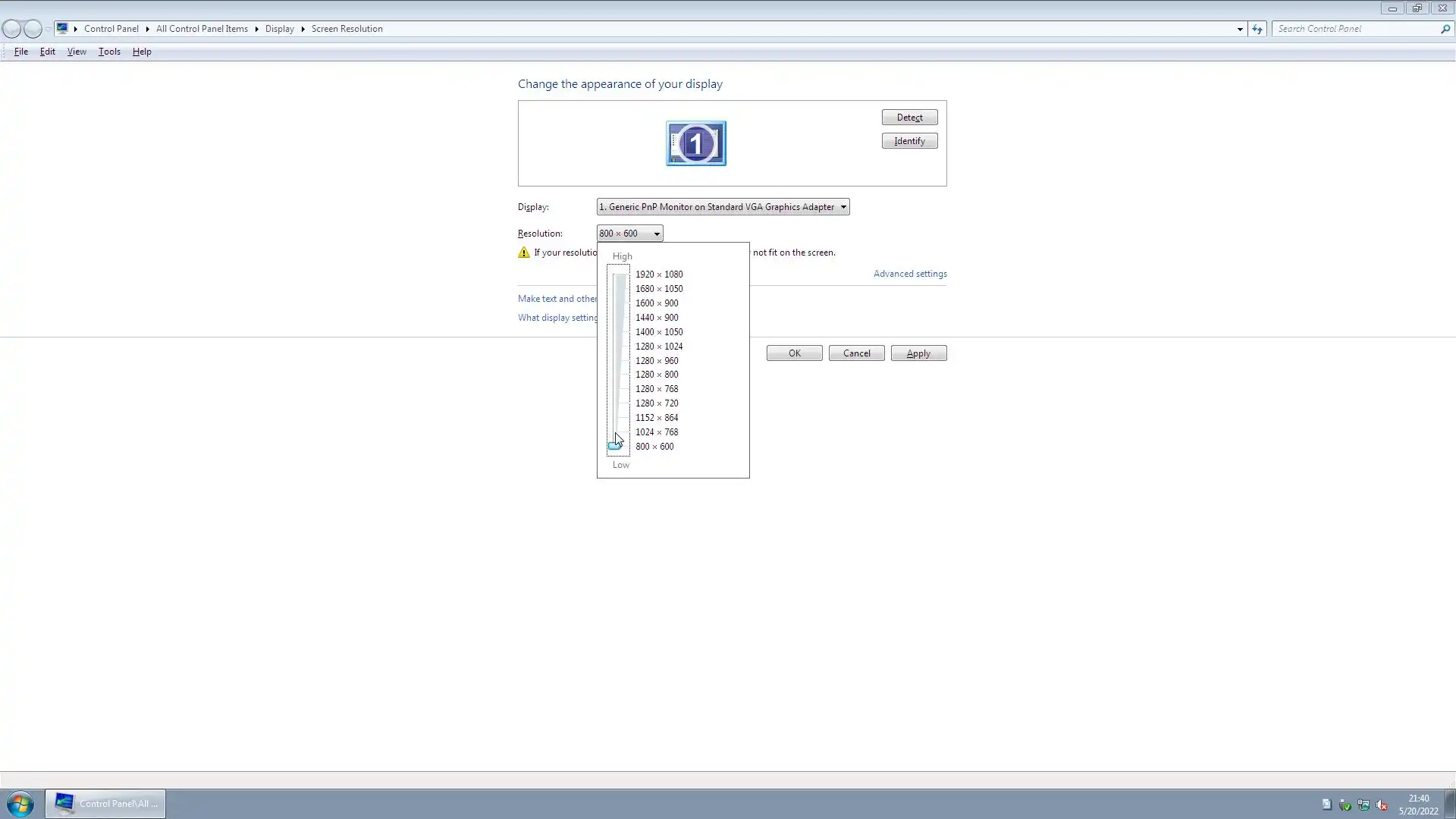Open the Advanced settings link
This screenshot has width=1456, height=819.
(909, 274)
